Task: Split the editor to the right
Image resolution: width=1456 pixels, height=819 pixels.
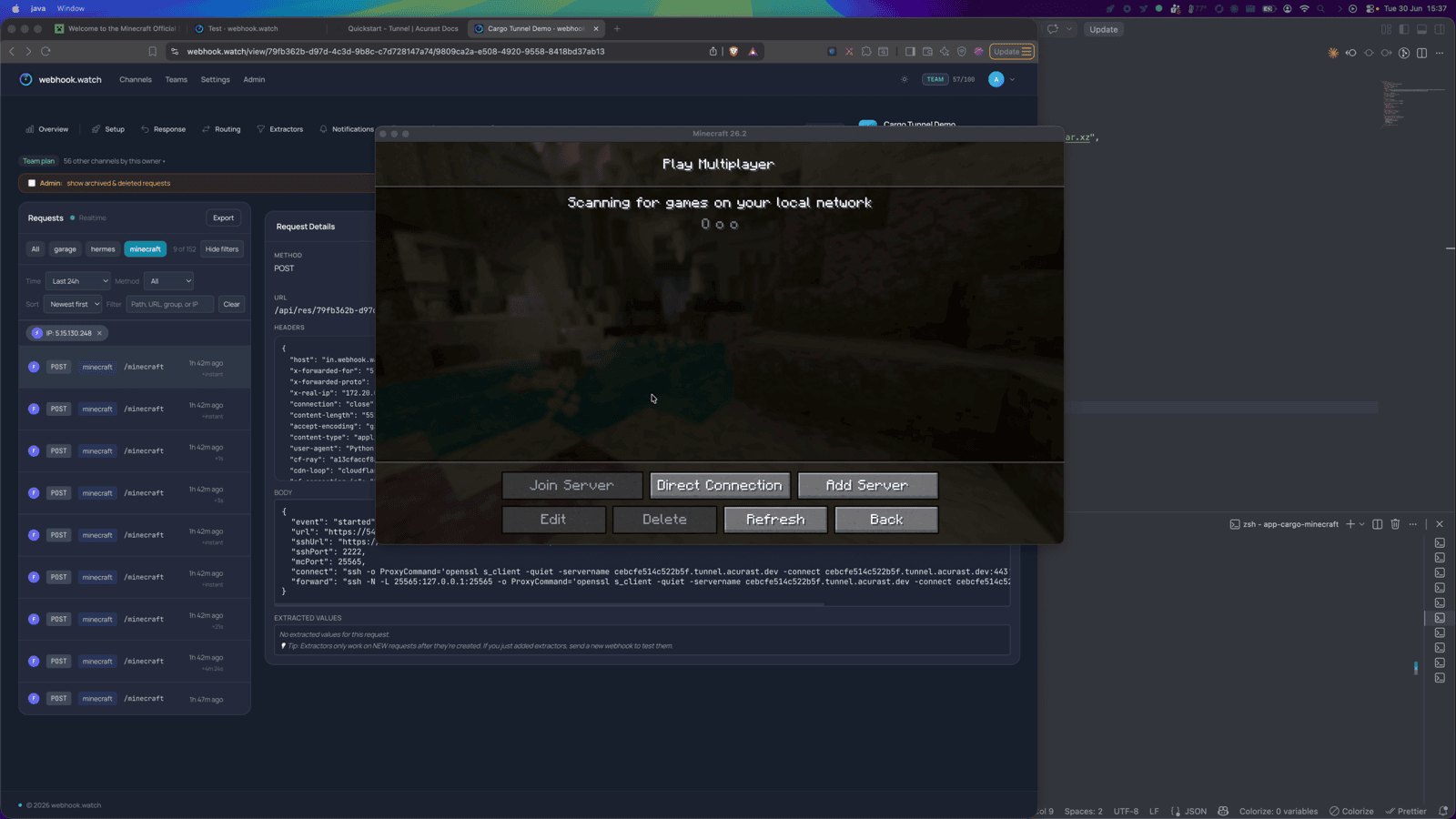Action: [x=1421, y=53]
